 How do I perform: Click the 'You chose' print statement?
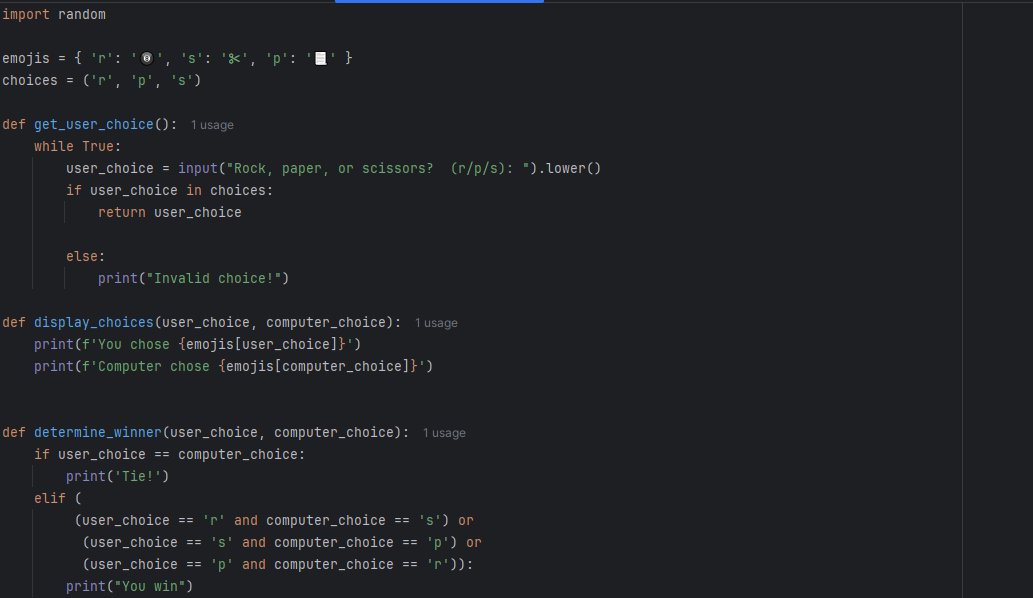click(198, 344)
